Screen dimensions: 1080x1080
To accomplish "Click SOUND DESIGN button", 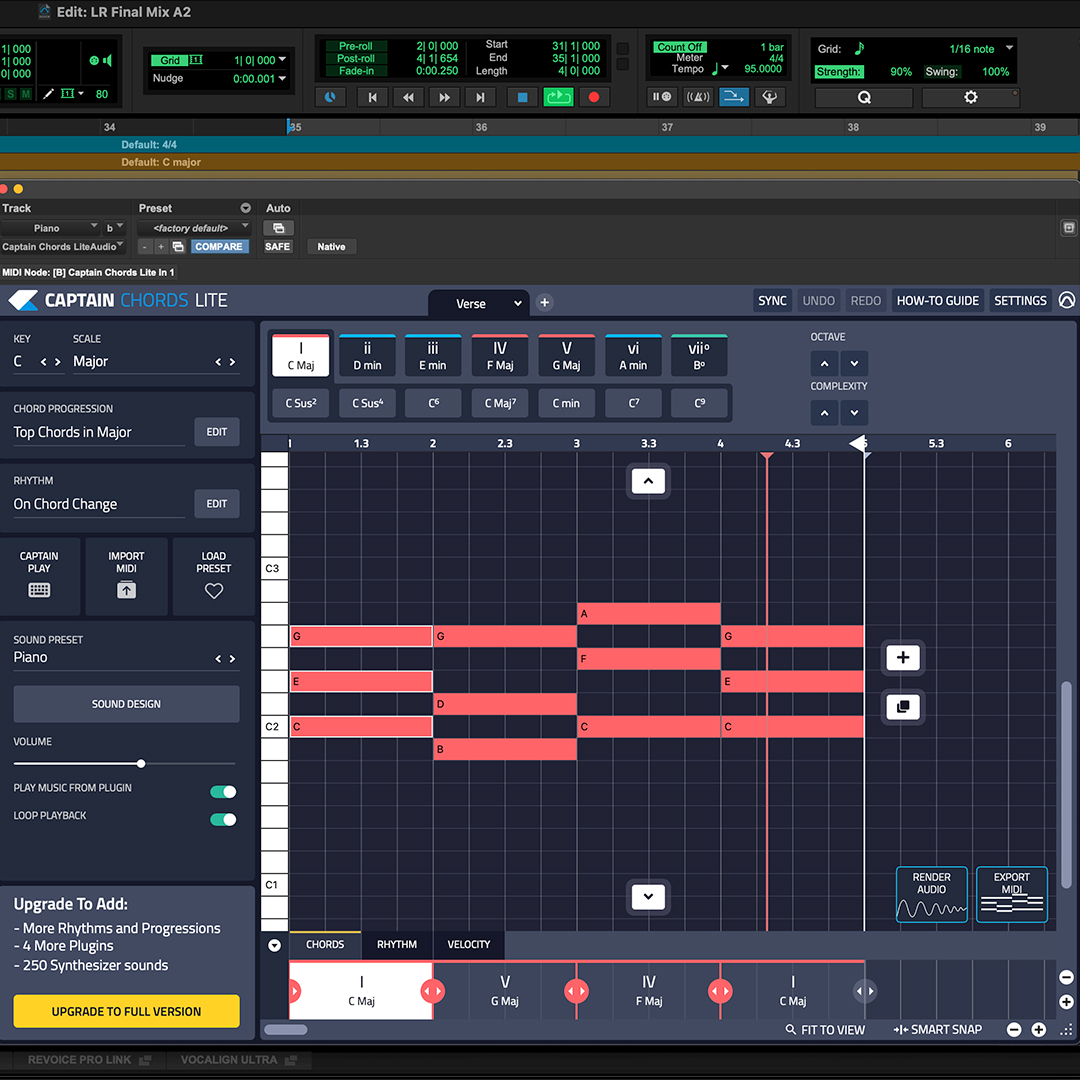I will [x=127, y=704].
